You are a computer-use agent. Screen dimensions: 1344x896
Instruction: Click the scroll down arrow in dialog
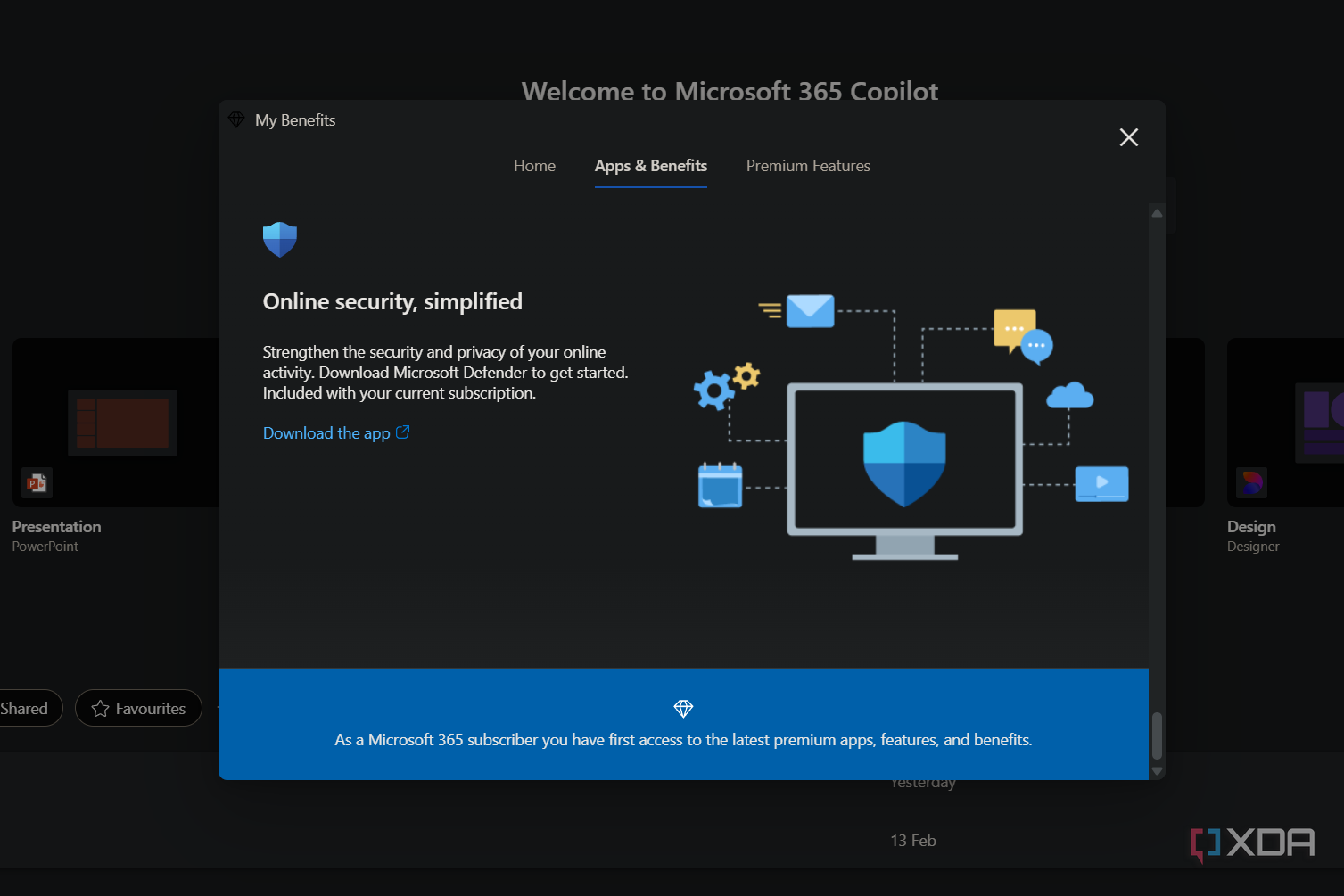tap(1157, 771)
